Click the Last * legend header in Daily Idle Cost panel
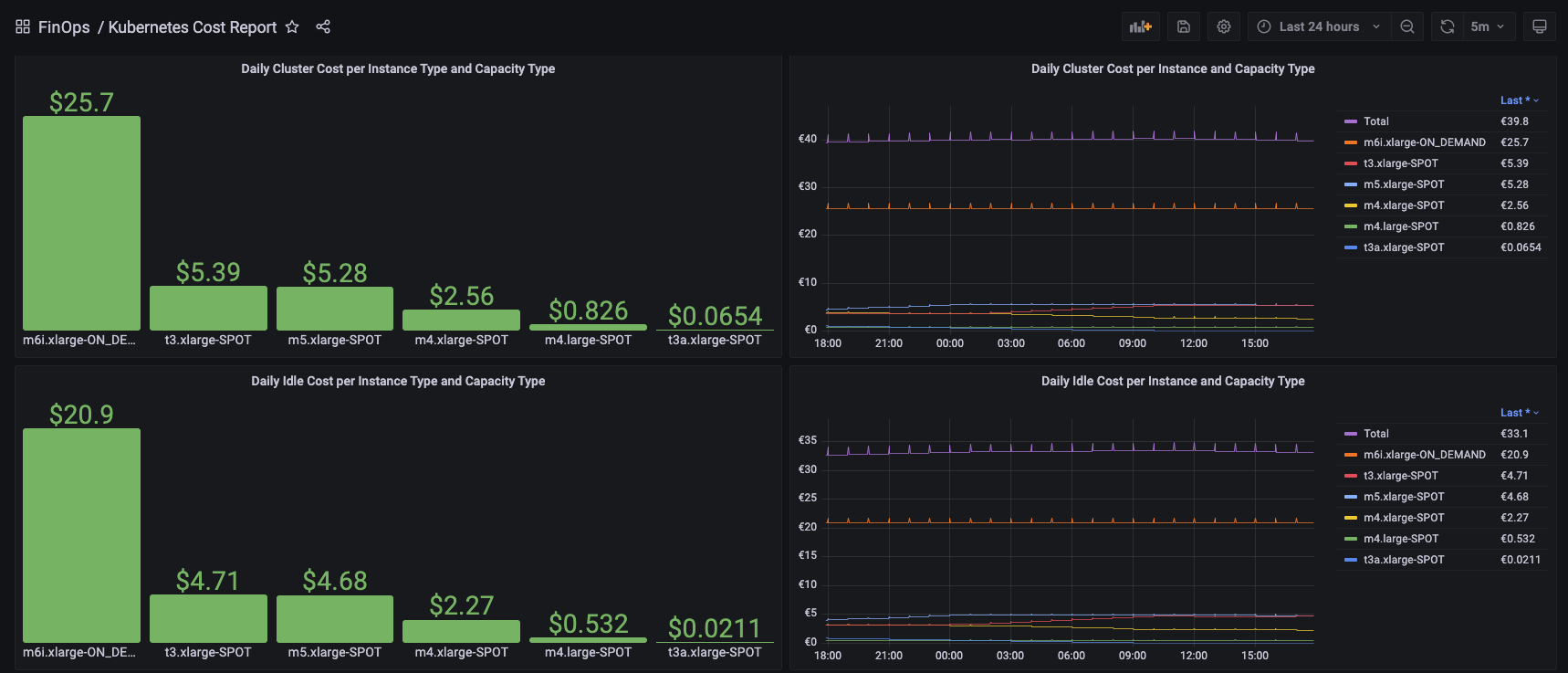The height and width of the screenshot is (673, 1568). pyautogui.click(x=1518, y=413)
